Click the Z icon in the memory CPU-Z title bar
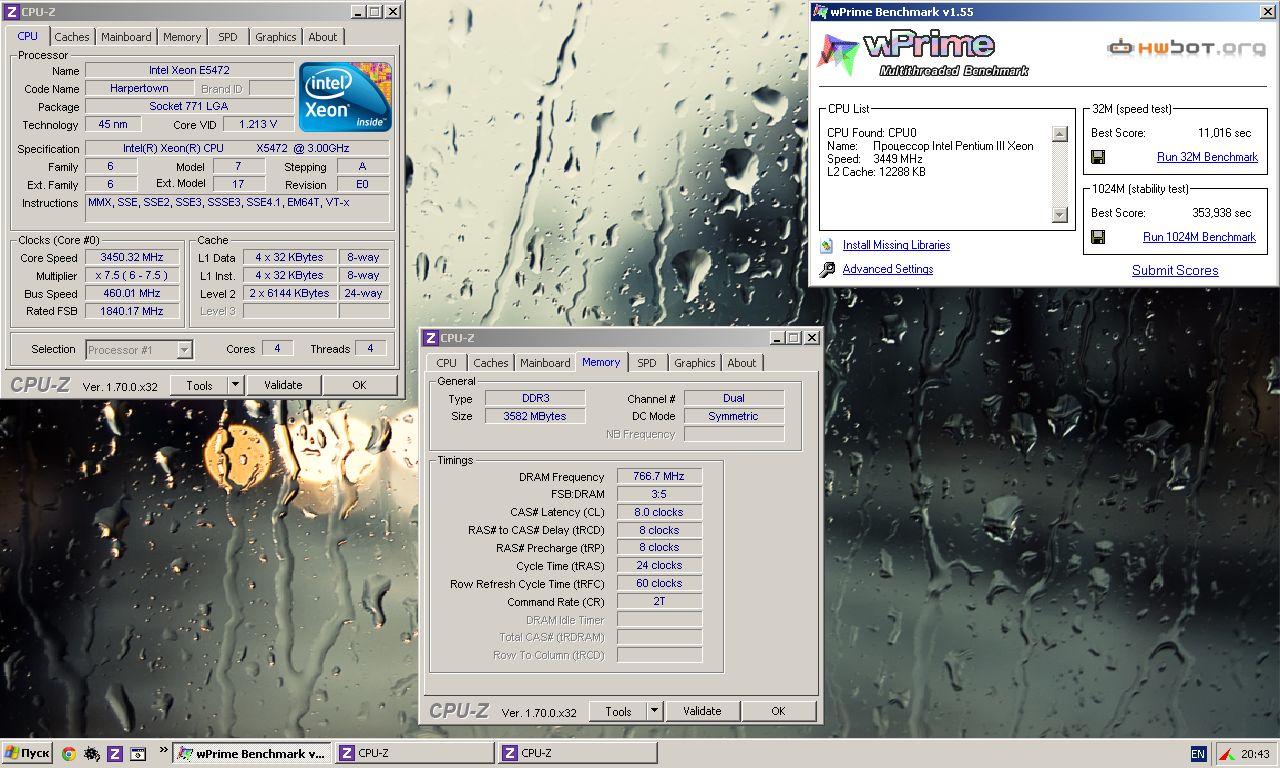1280x768 pixels. click(431, 338)
